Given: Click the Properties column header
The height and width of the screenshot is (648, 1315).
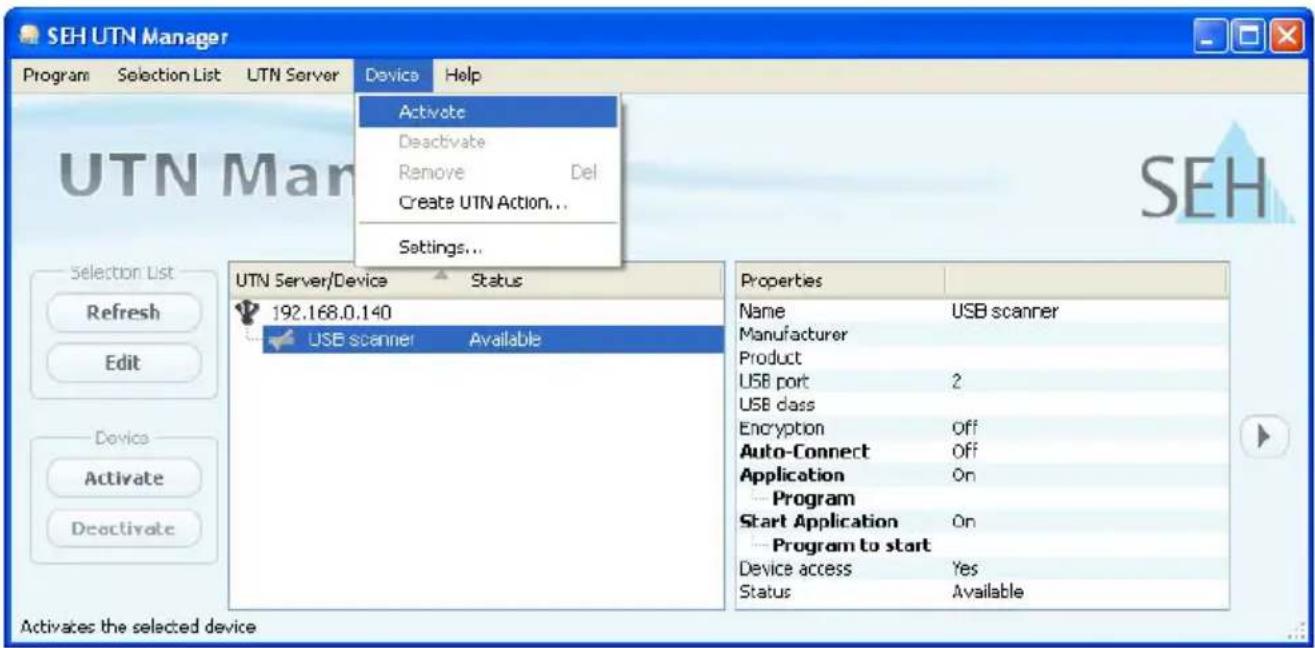Looking at the screenshot, I should pyautogui.click(x=840, y=281).
